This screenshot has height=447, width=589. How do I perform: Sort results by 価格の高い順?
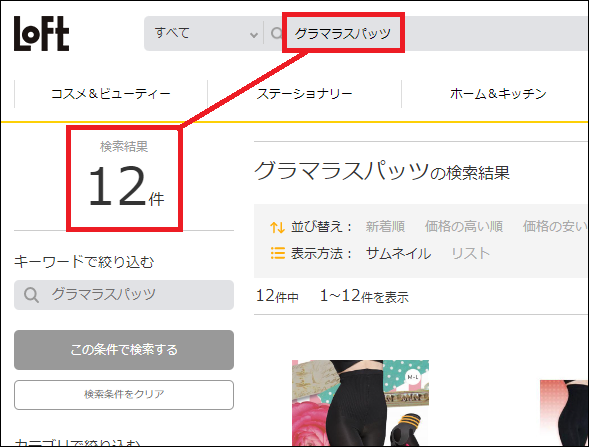[x=464, y=227]
